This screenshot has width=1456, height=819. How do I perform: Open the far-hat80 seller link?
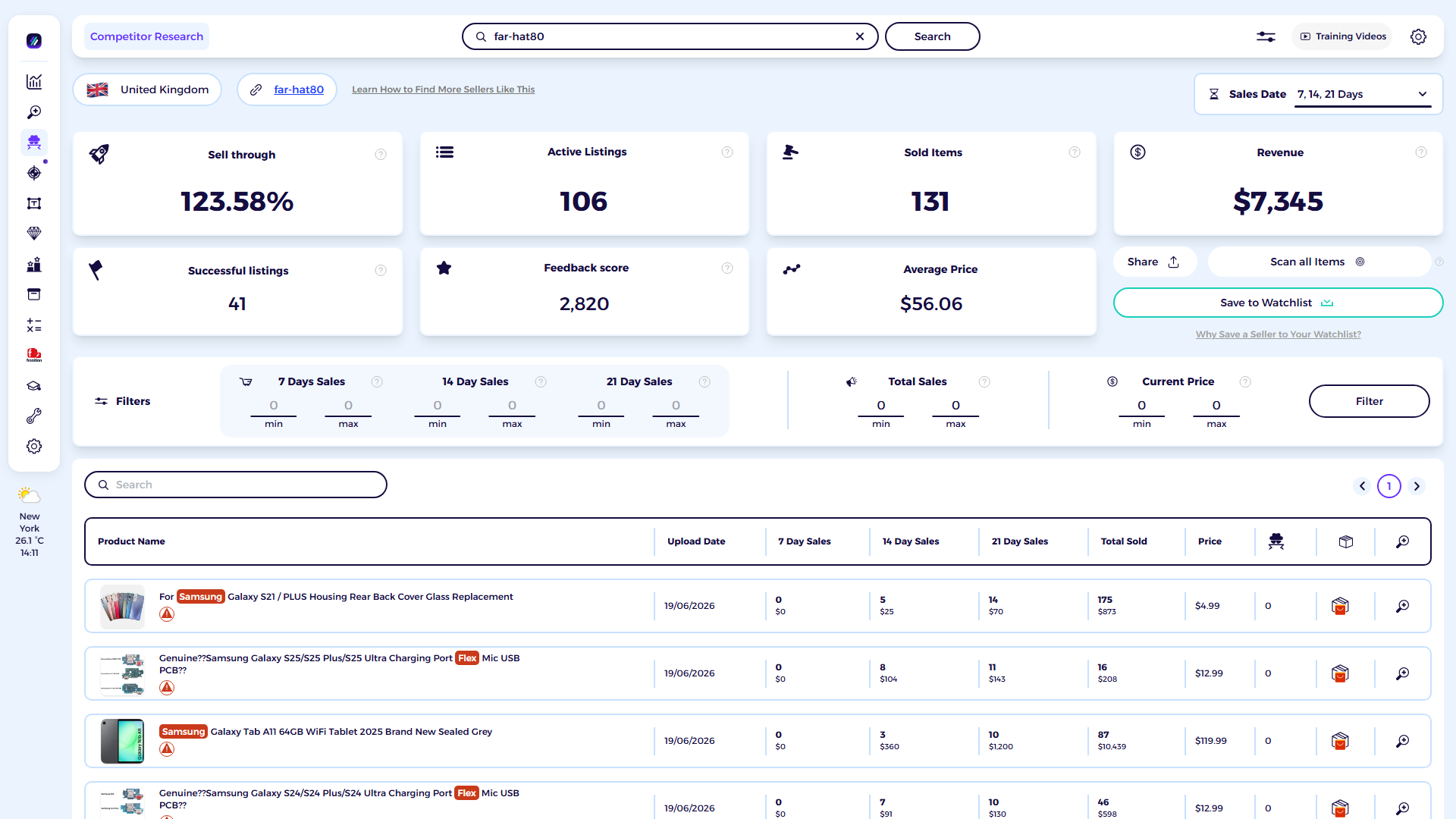click(x=299, y=89)
